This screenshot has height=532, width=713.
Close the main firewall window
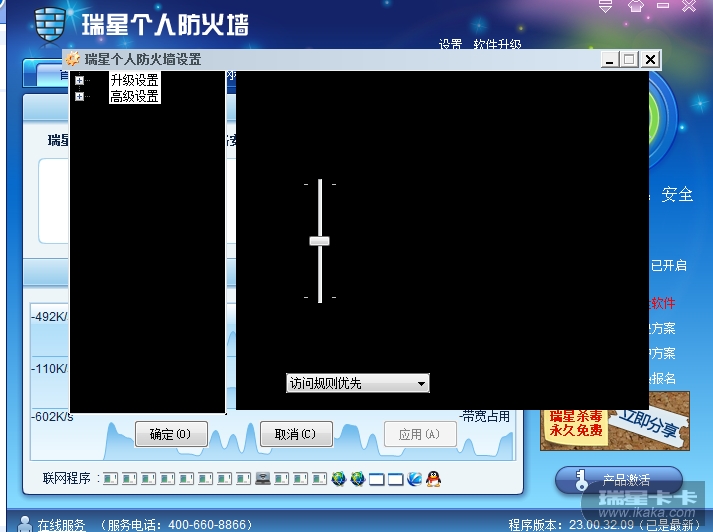pyautogui.click(x=688, y=6)
